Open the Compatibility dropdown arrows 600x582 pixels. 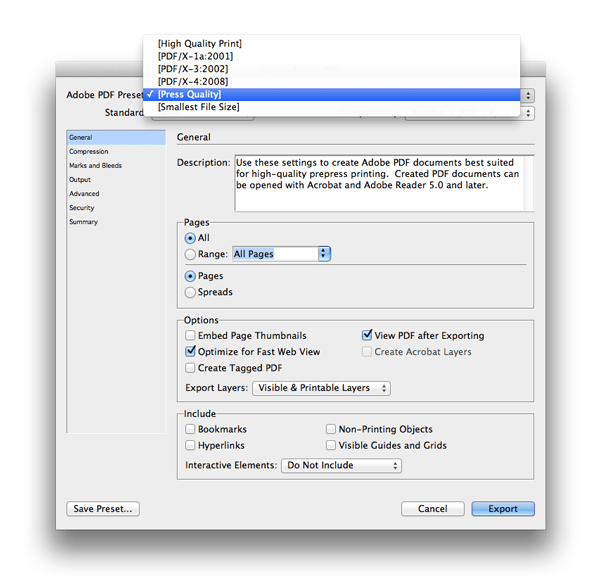528,113
